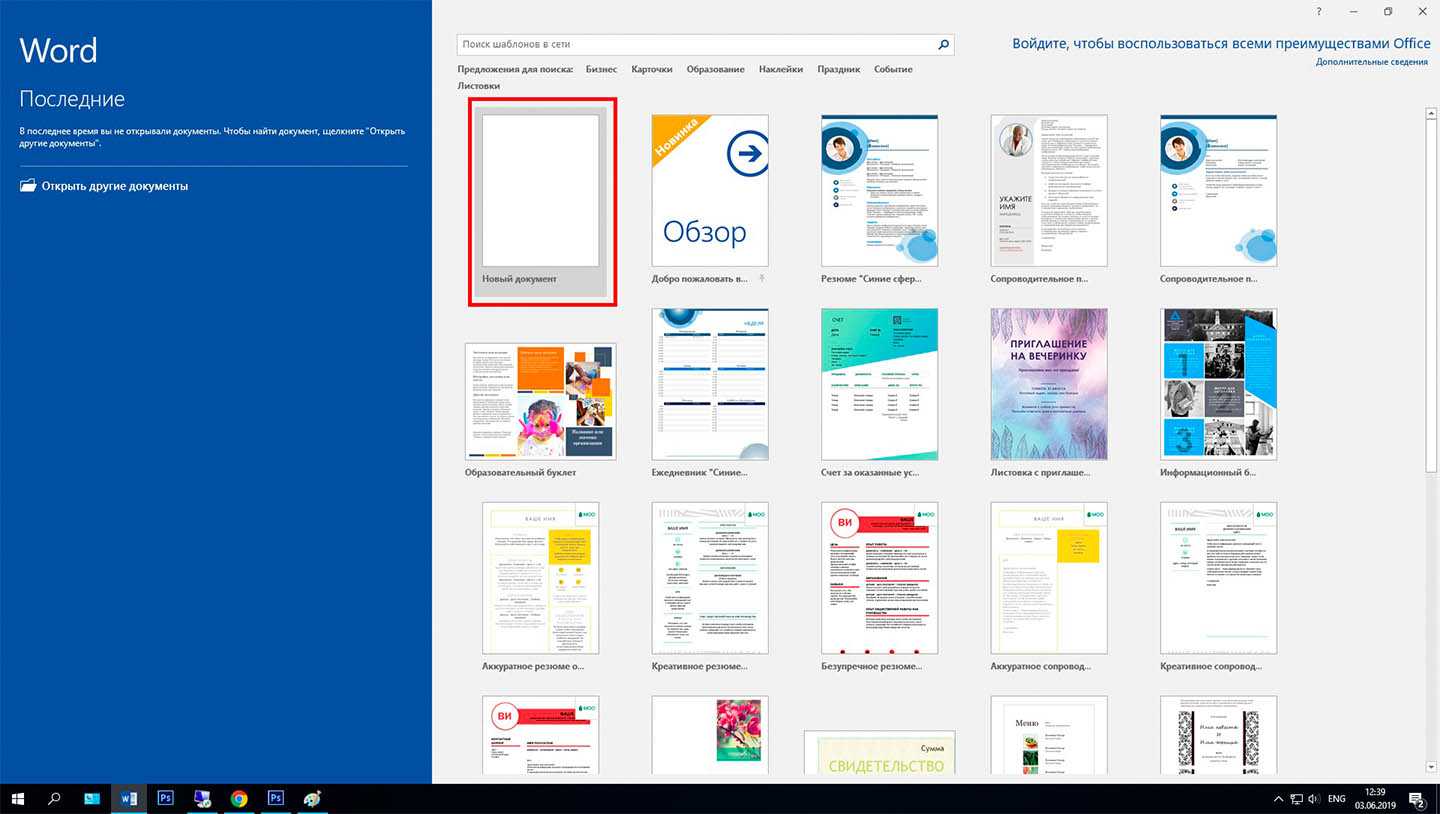
Task: Select the Новый документ blank template
Action: [x=540, y=200]
